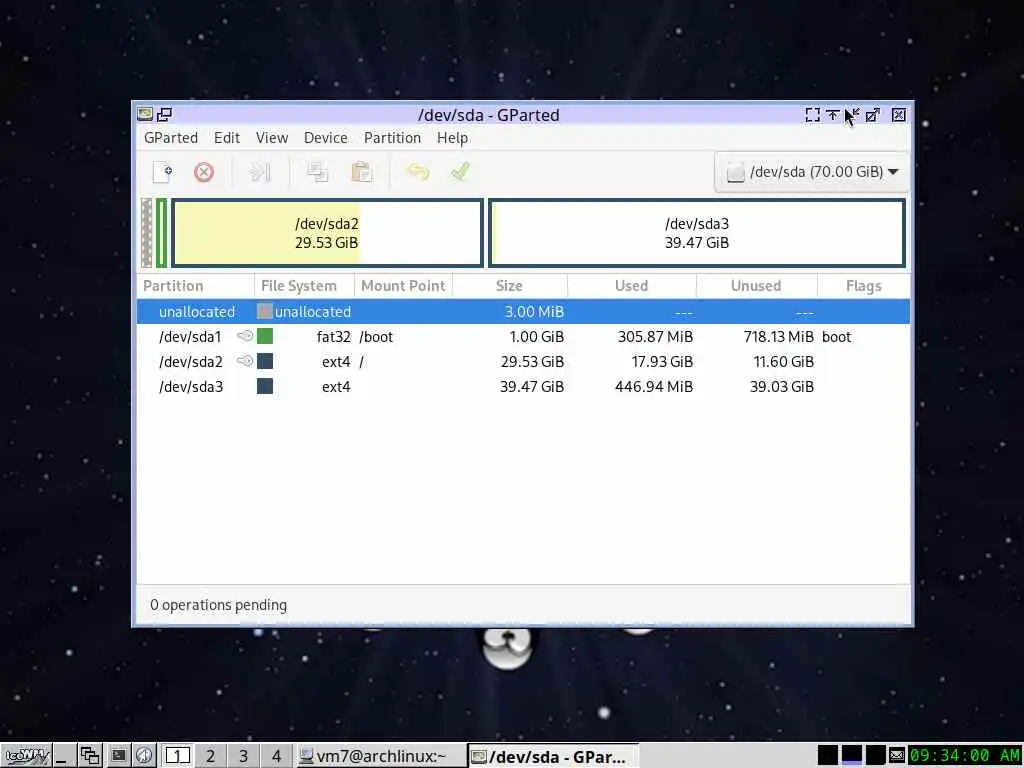Click the window menu icon in GParted title bar
Image resolution: width=1024 pixels, height=768 pixels.
[x=145, y=115]
